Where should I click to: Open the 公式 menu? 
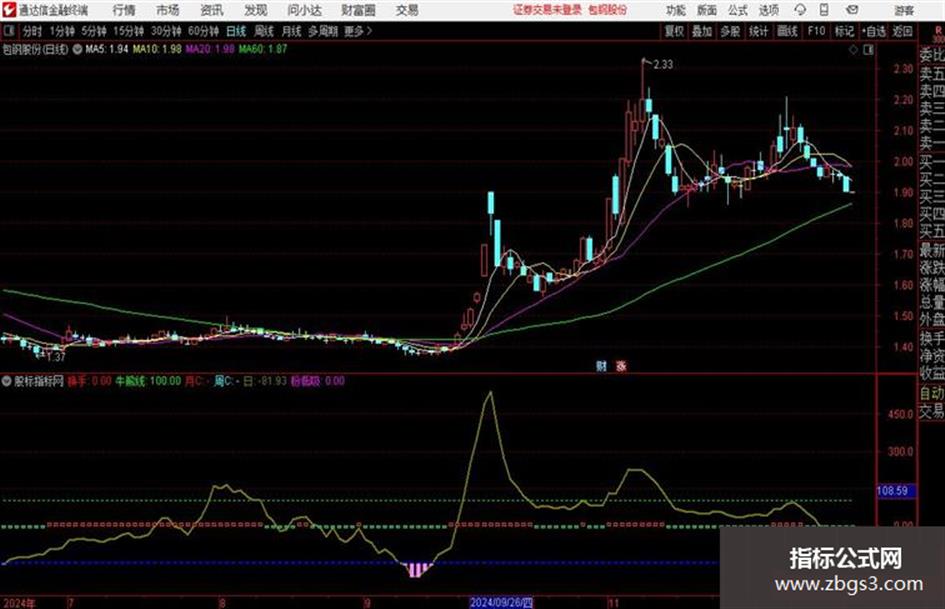737,10
